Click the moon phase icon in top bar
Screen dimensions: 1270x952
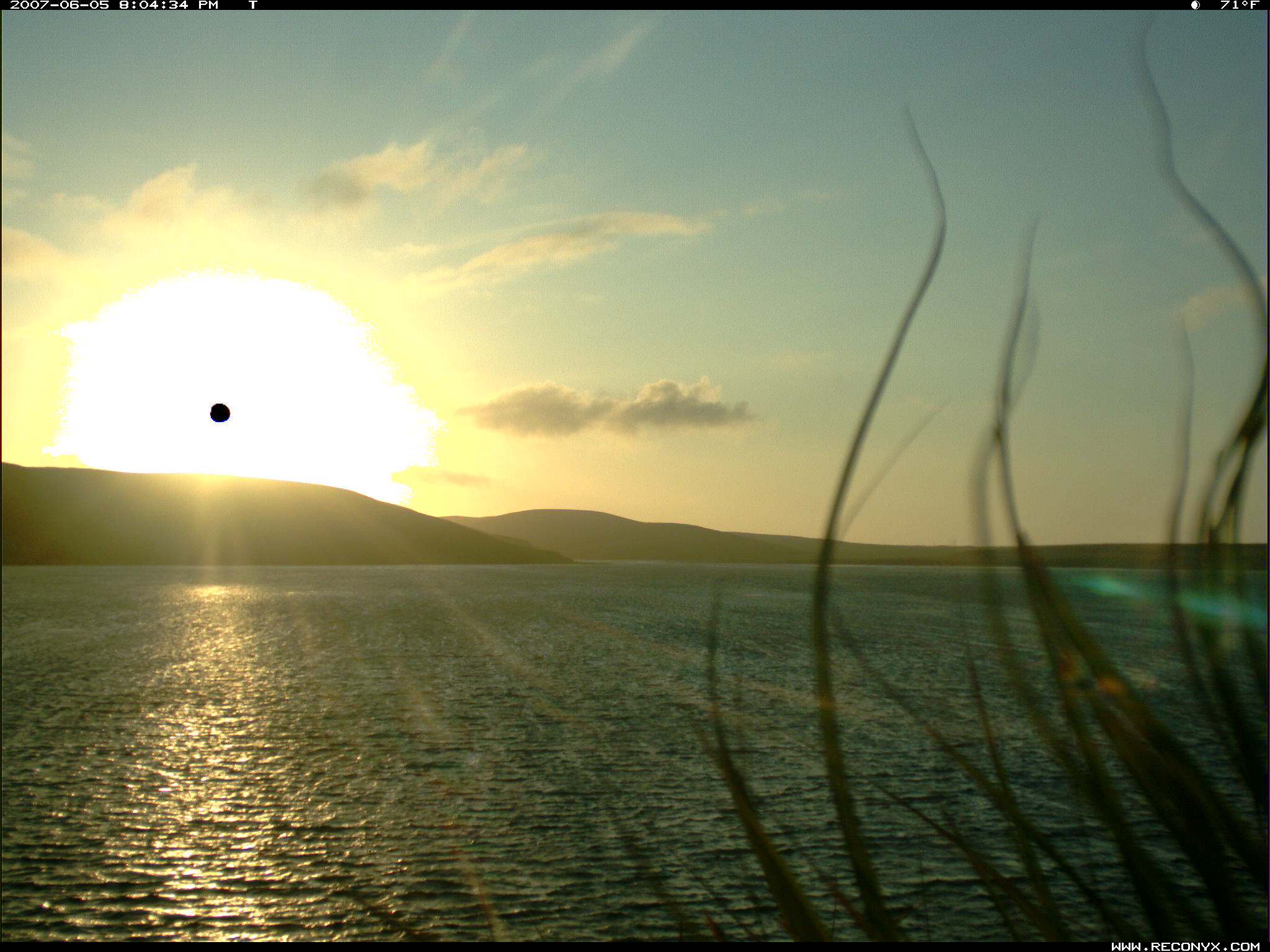point(1195,5)
